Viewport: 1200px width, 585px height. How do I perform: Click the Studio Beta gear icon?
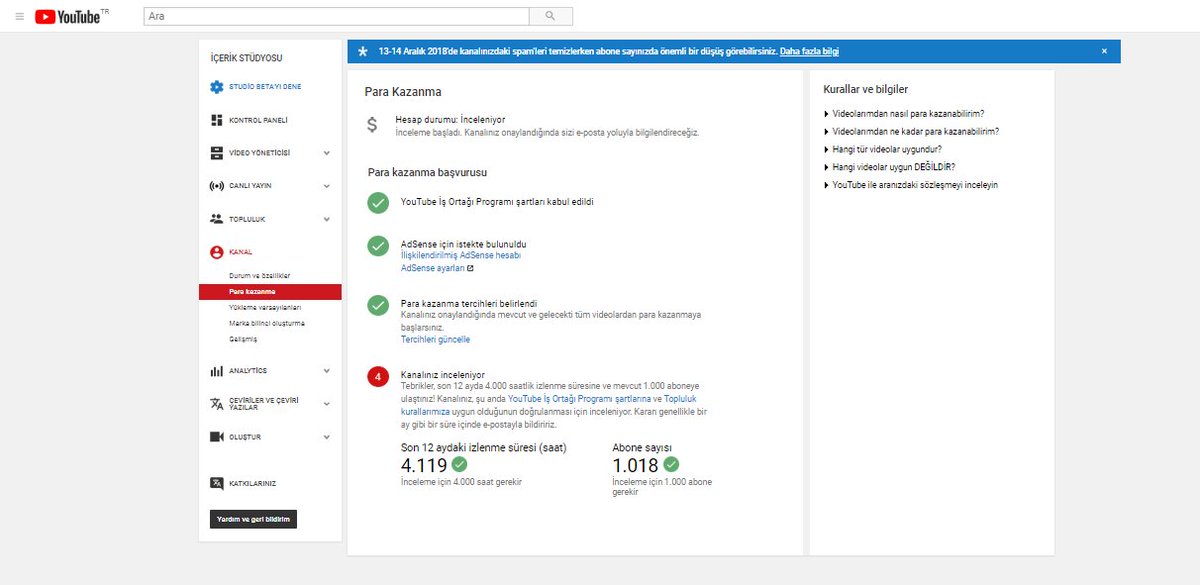pos(216,87)
